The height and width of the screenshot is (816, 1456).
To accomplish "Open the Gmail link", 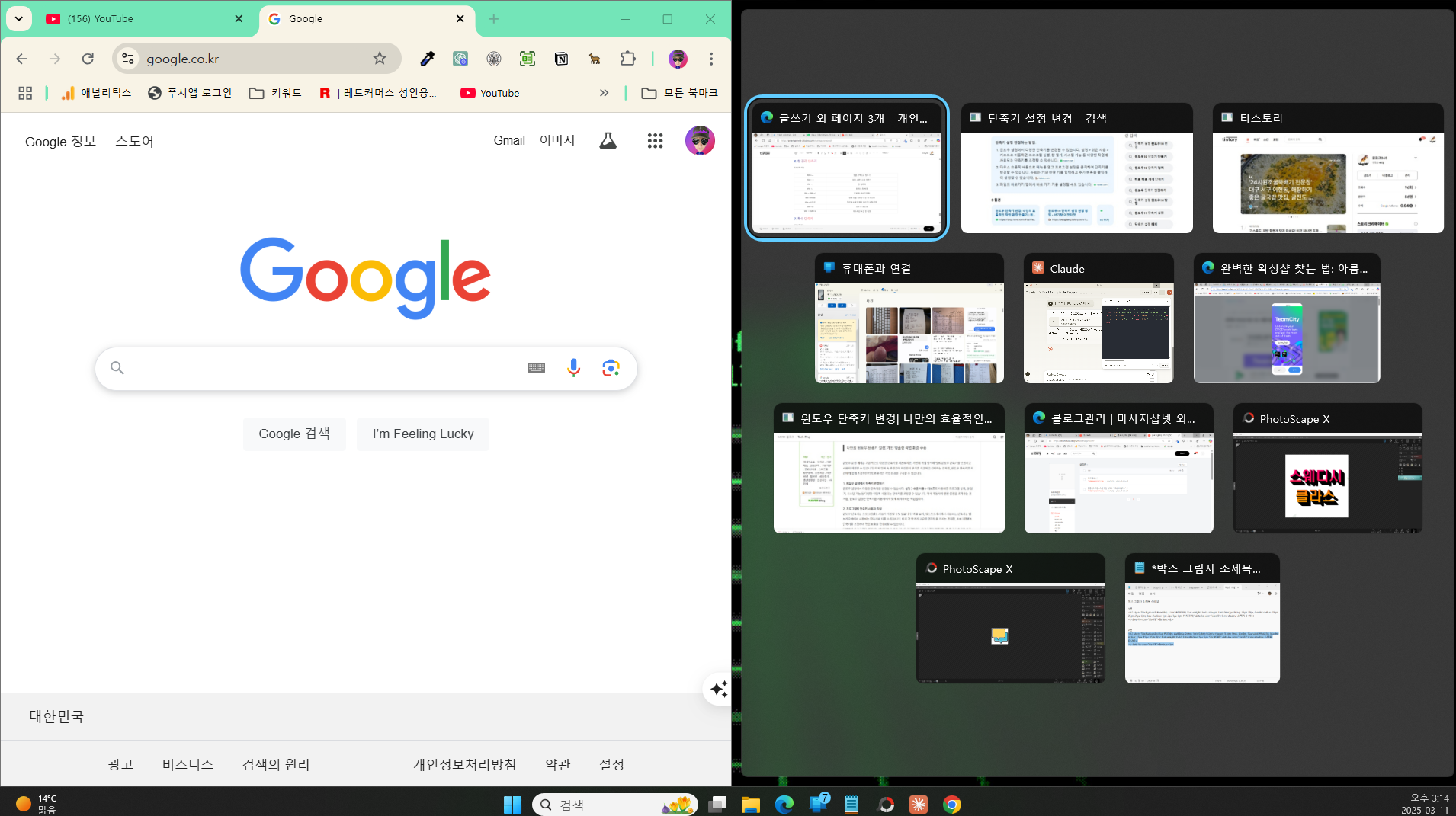I will click(x=509, y=141).
